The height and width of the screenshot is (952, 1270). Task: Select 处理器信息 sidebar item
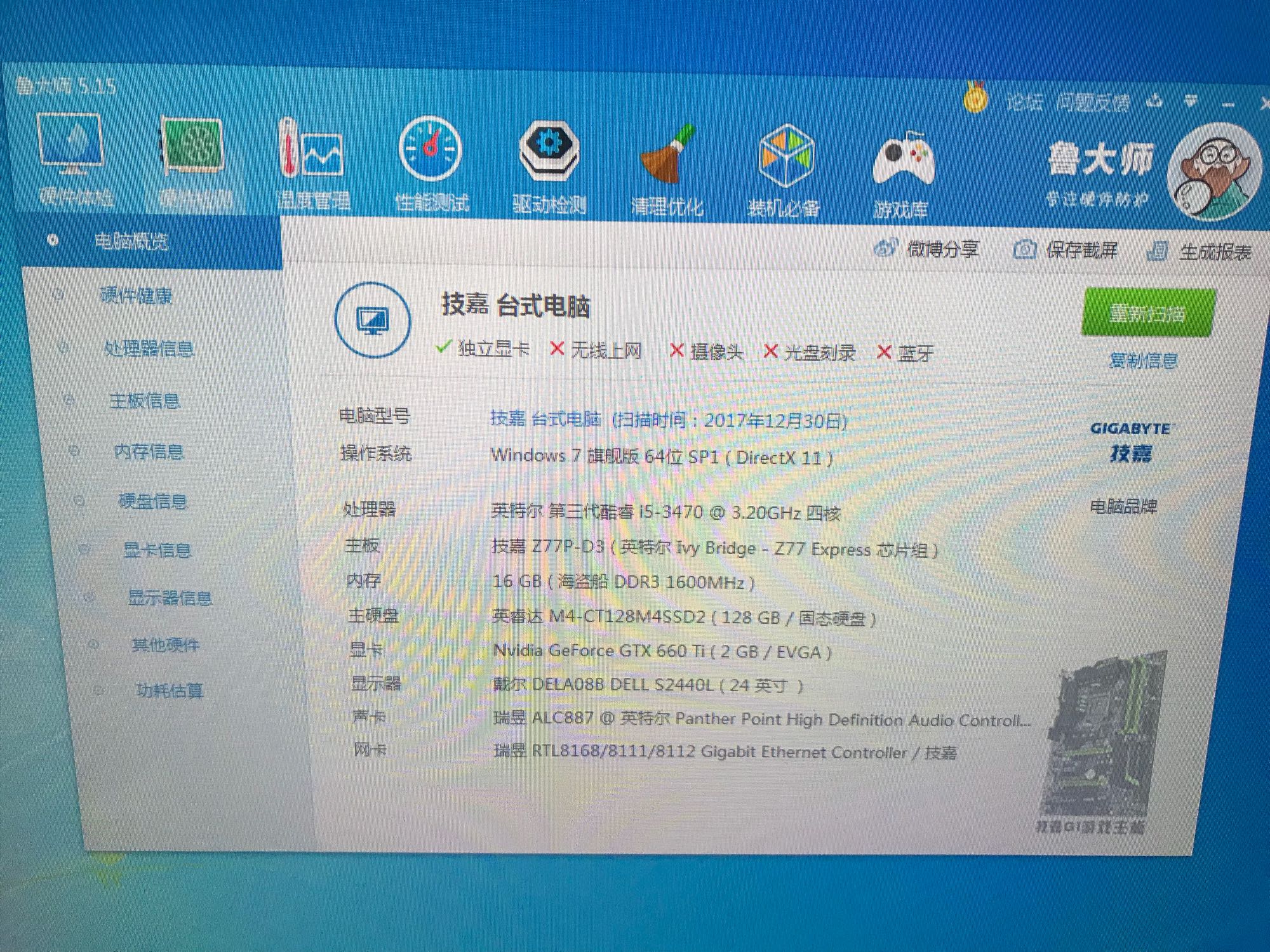pyautogui.click(x=149, y=348)
